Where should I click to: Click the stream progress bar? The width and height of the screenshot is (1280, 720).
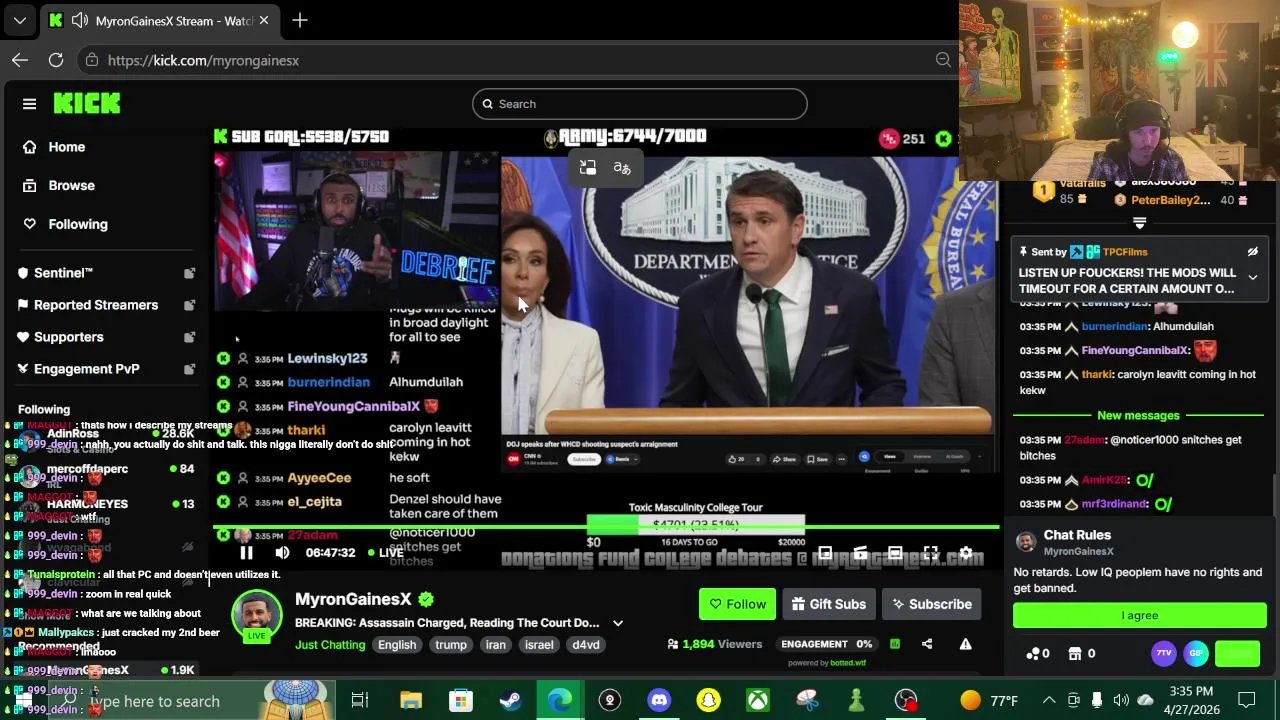(606, 527)
